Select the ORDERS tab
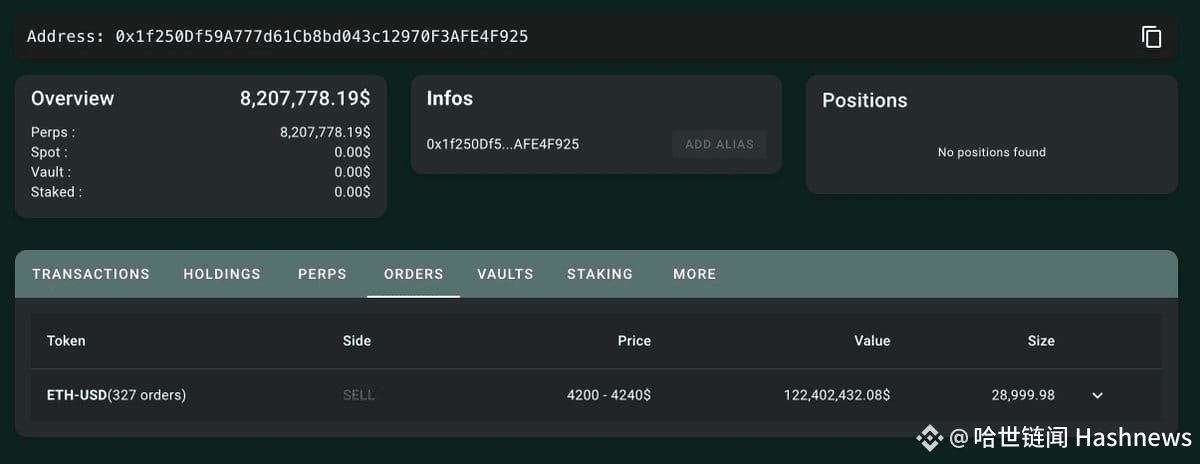Image resolution: width=1200 pixels, height=464 pixels. [413, 274]
